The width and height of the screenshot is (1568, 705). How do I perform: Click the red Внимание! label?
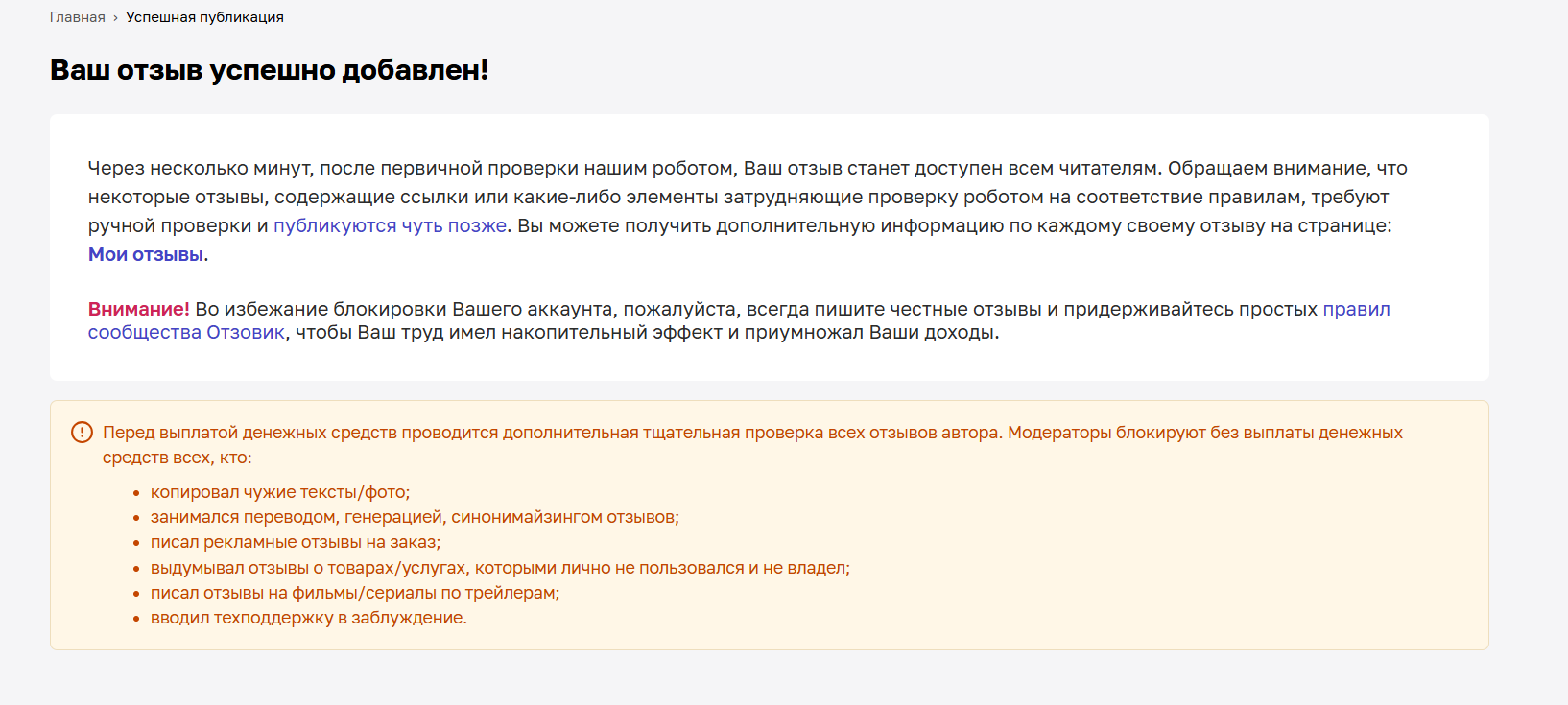[139, 309]
